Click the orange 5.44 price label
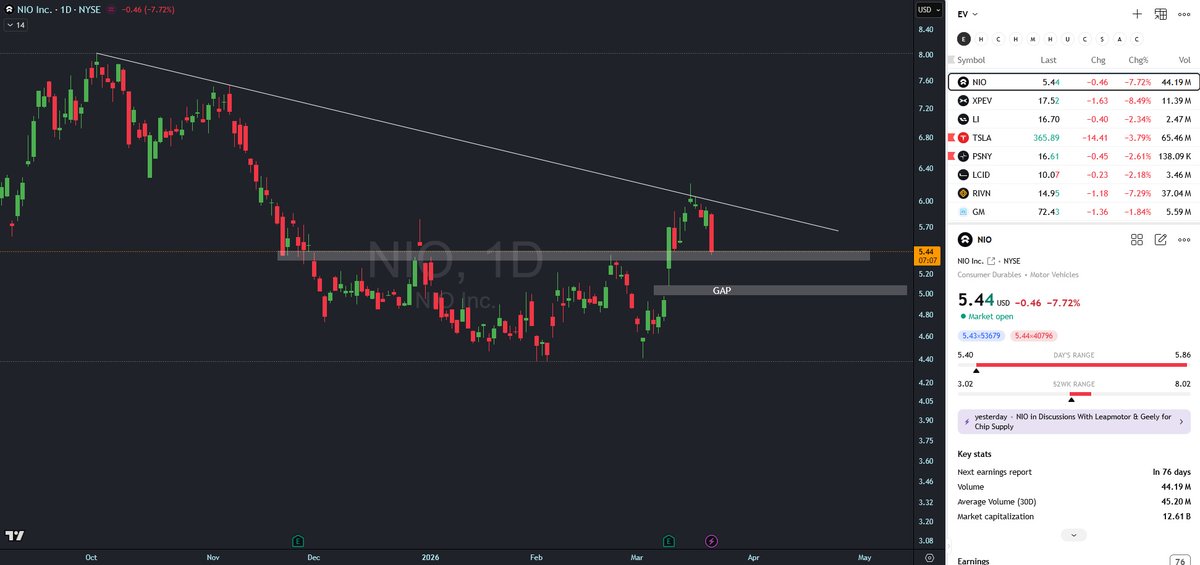This screenshot has width=1200, height=565. tap(926, 255)
